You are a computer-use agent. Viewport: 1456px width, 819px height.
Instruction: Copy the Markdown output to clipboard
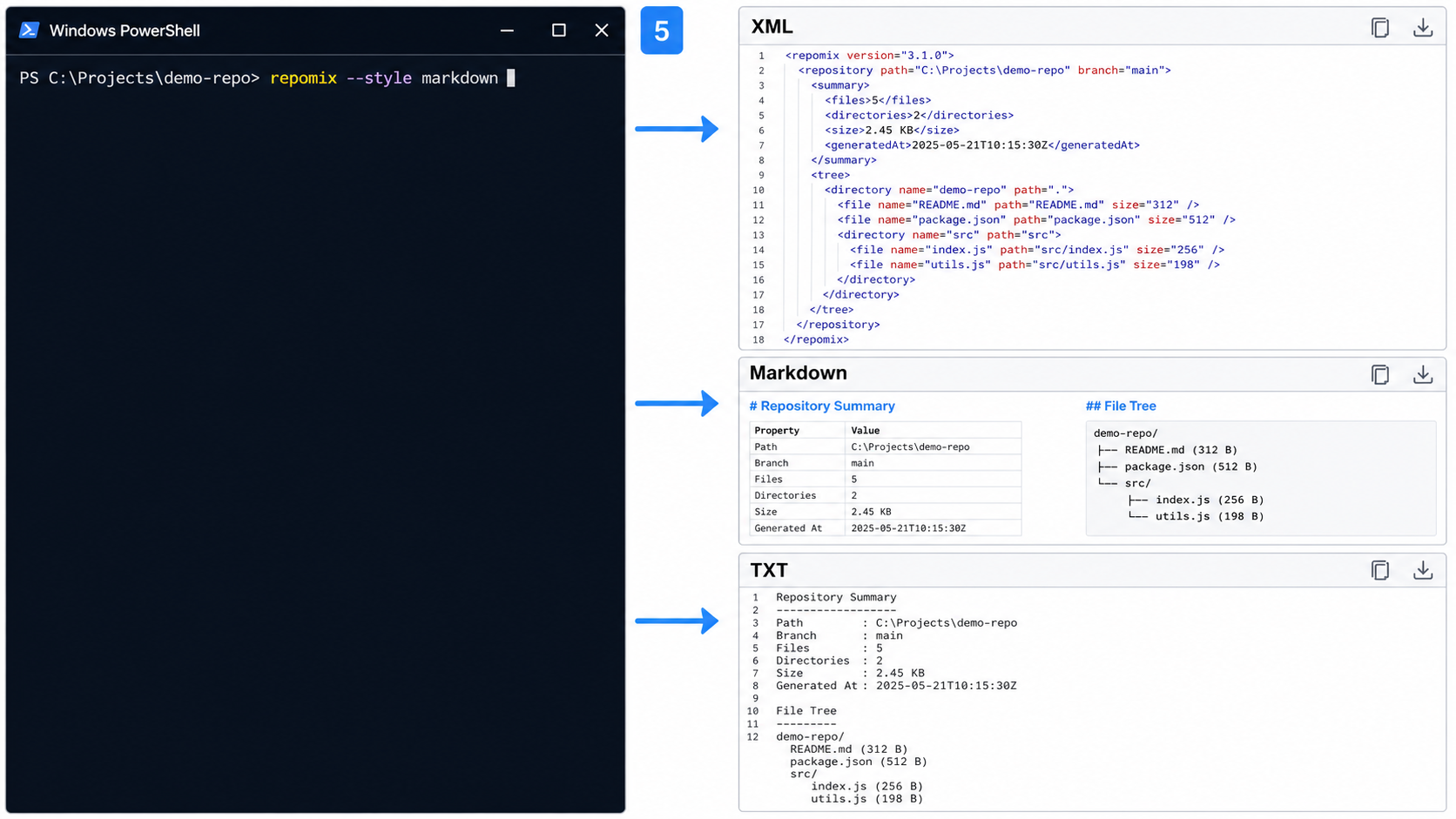point(1380,374)
